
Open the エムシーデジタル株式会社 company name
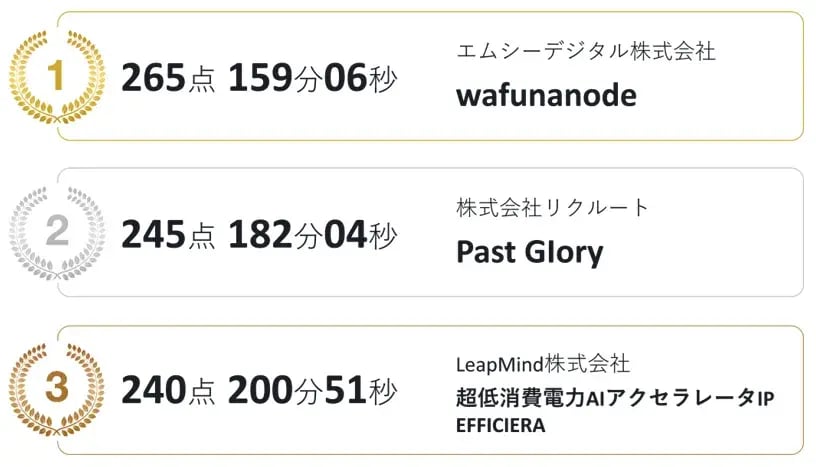(x=585, y=51)
